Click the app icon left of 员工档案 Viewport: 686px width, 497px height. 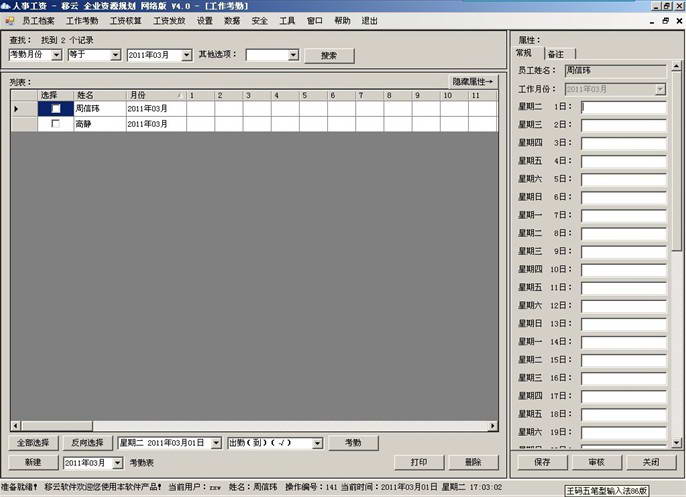(x=9, y=21)
